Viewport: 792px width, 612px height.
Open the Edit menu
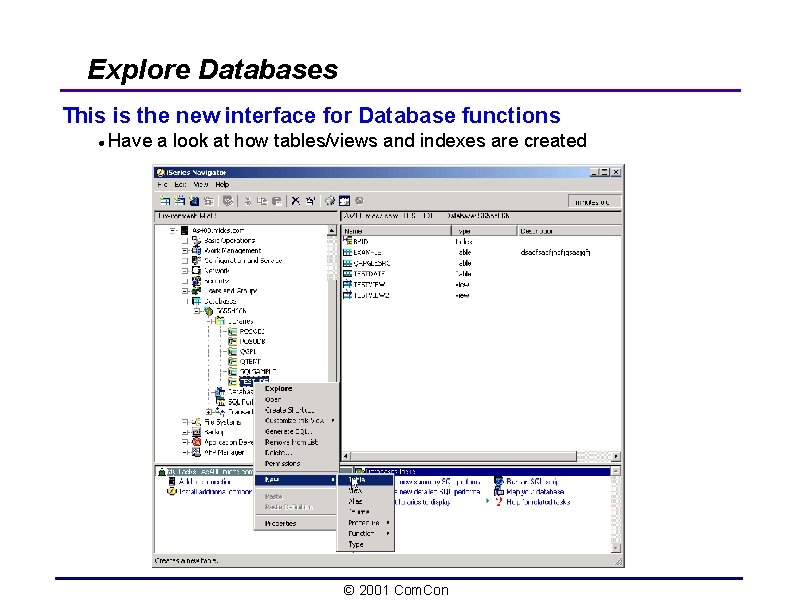pyautogui.click(x=180, y=185)
